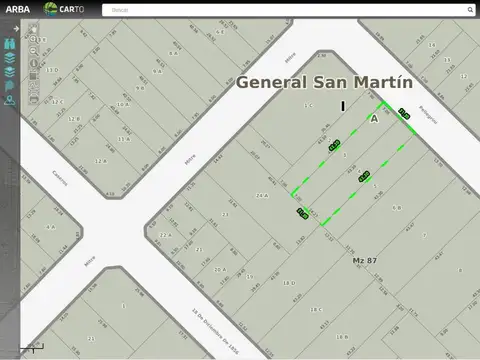
Task: Select parcel 18 B on the map
Action: (342, 337)
